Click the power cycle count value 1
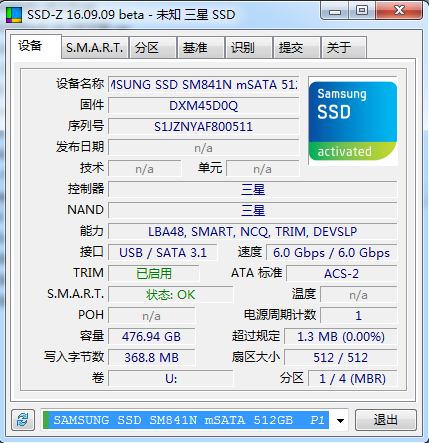The height and width of the screenshot is (443, 429). click(x=359, y=316)
